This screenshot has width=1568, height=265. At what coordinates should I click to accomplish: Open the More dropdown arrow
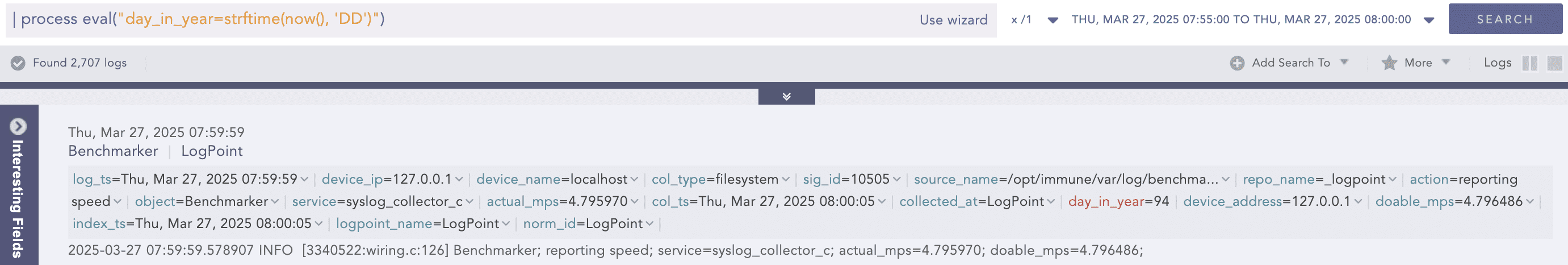[x=1447, y=62]
